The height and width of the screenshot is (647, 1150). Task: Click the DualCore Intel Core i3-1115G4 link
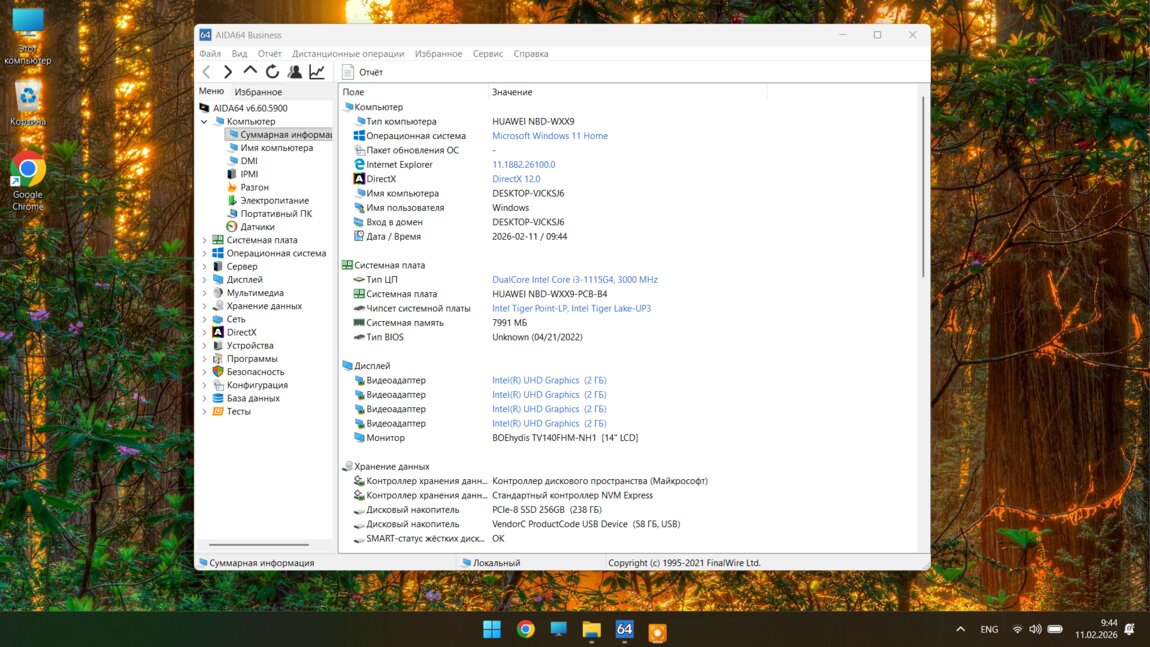(x=574, y=280)
